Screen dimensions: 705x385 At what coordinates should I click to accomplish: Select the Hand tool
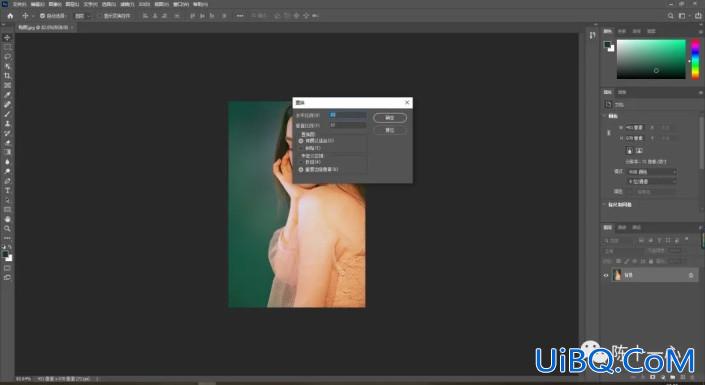click(x=7, y=219)
